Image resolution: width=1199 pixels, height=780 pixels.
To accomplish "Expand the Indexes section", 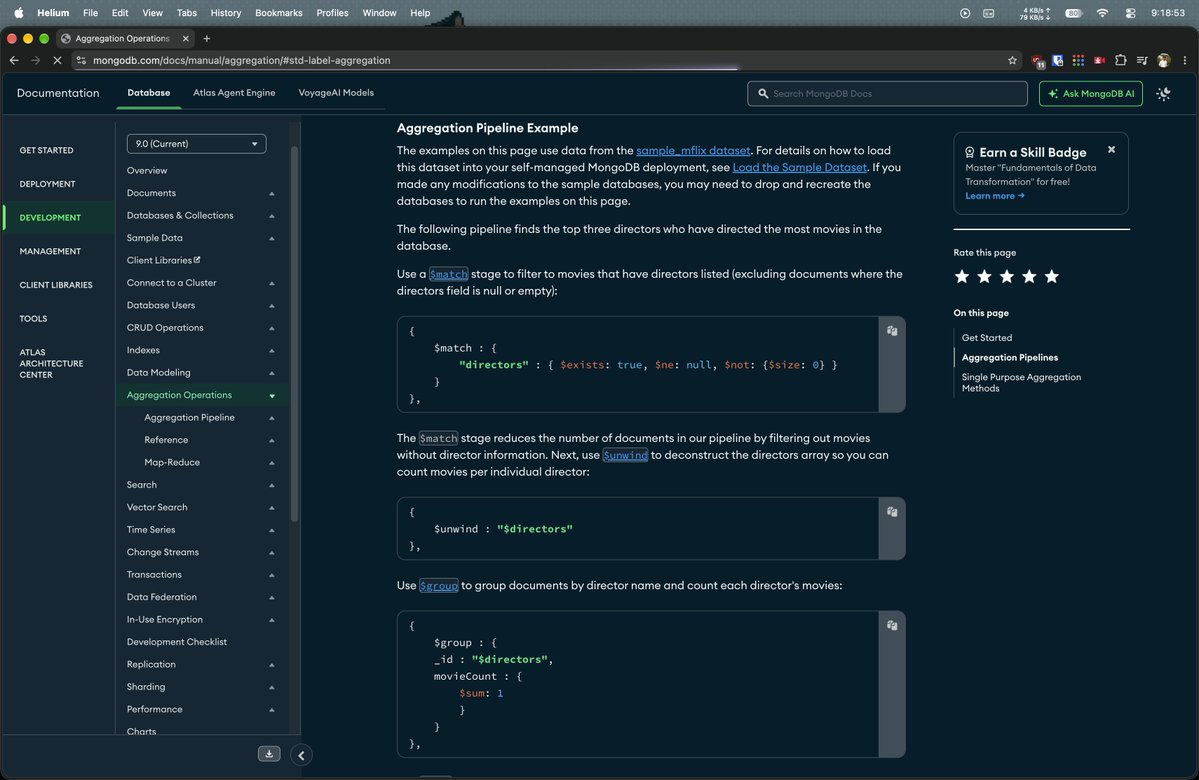I will 271,350.
